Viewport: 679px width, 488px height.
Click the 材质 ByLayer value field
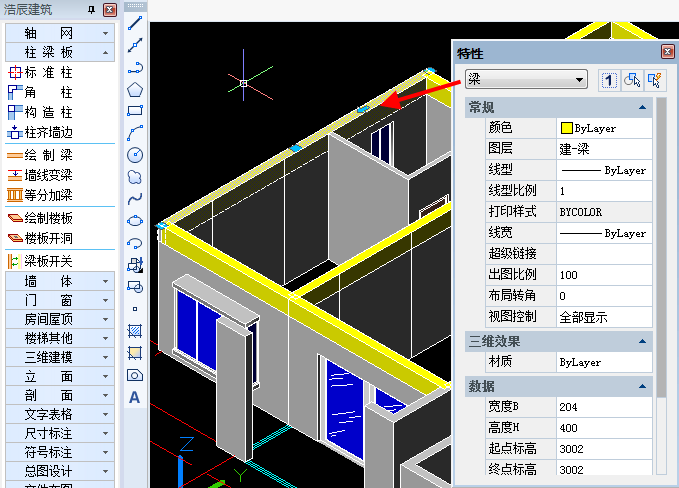click(x=604, y=362)
